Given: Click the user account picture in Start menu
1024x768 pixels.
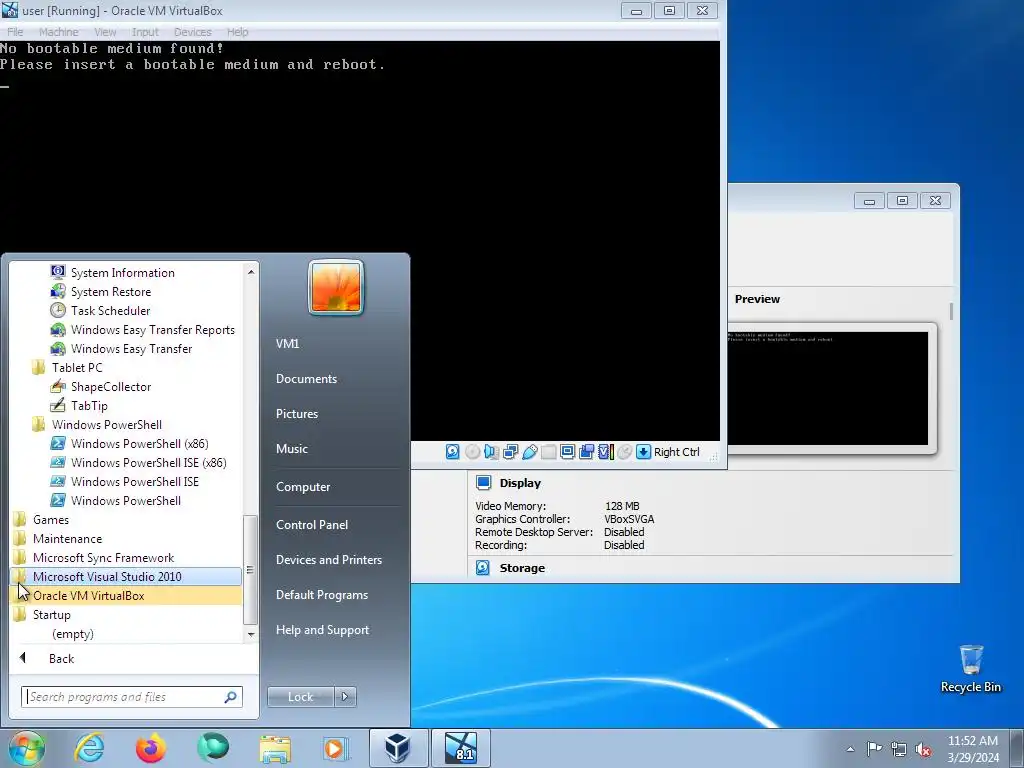Looking at the screenshot, I should coord(336,287).
